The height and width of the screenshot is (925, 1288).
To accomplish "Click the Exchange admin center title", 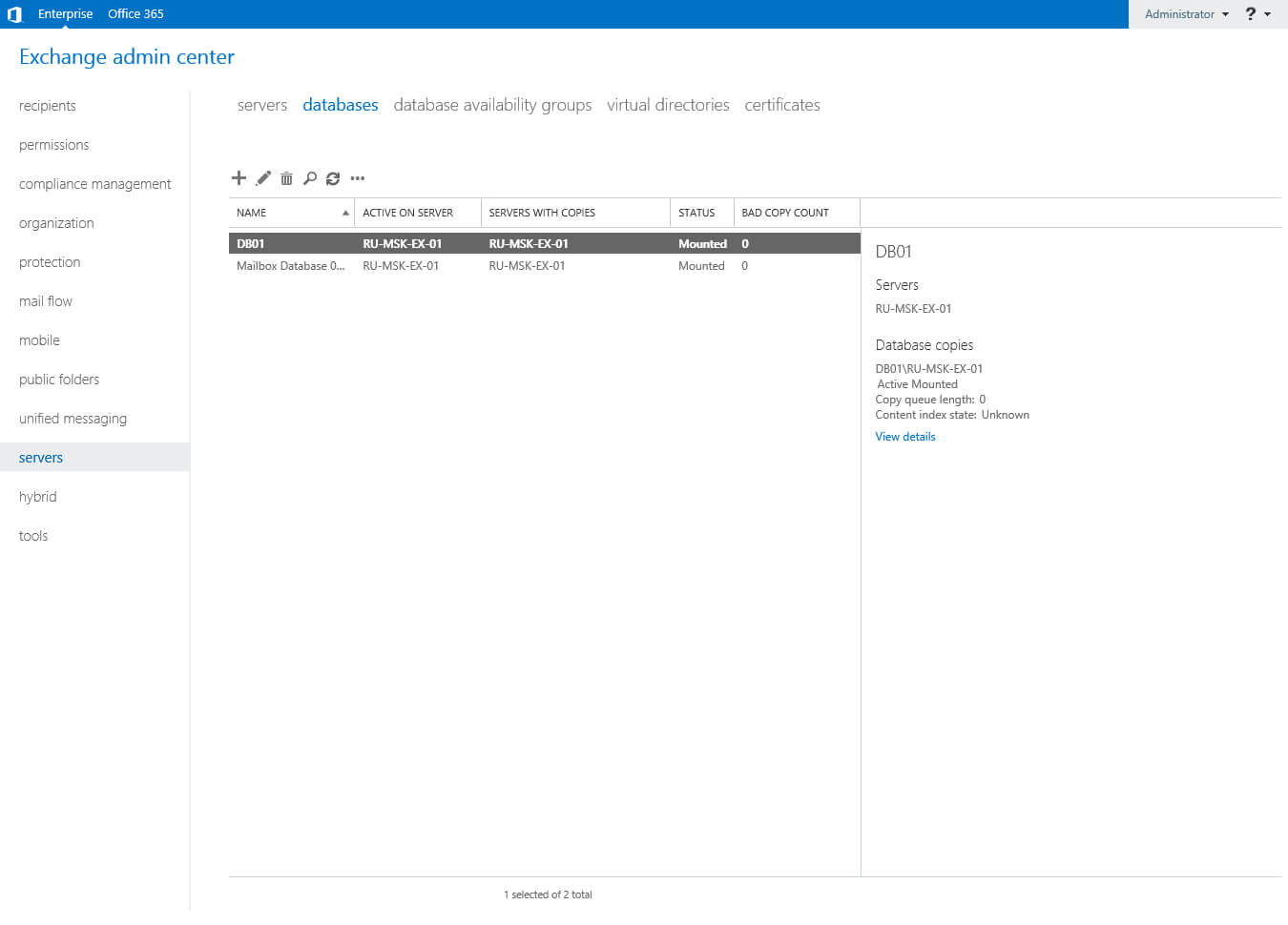I will coord(127,56).
